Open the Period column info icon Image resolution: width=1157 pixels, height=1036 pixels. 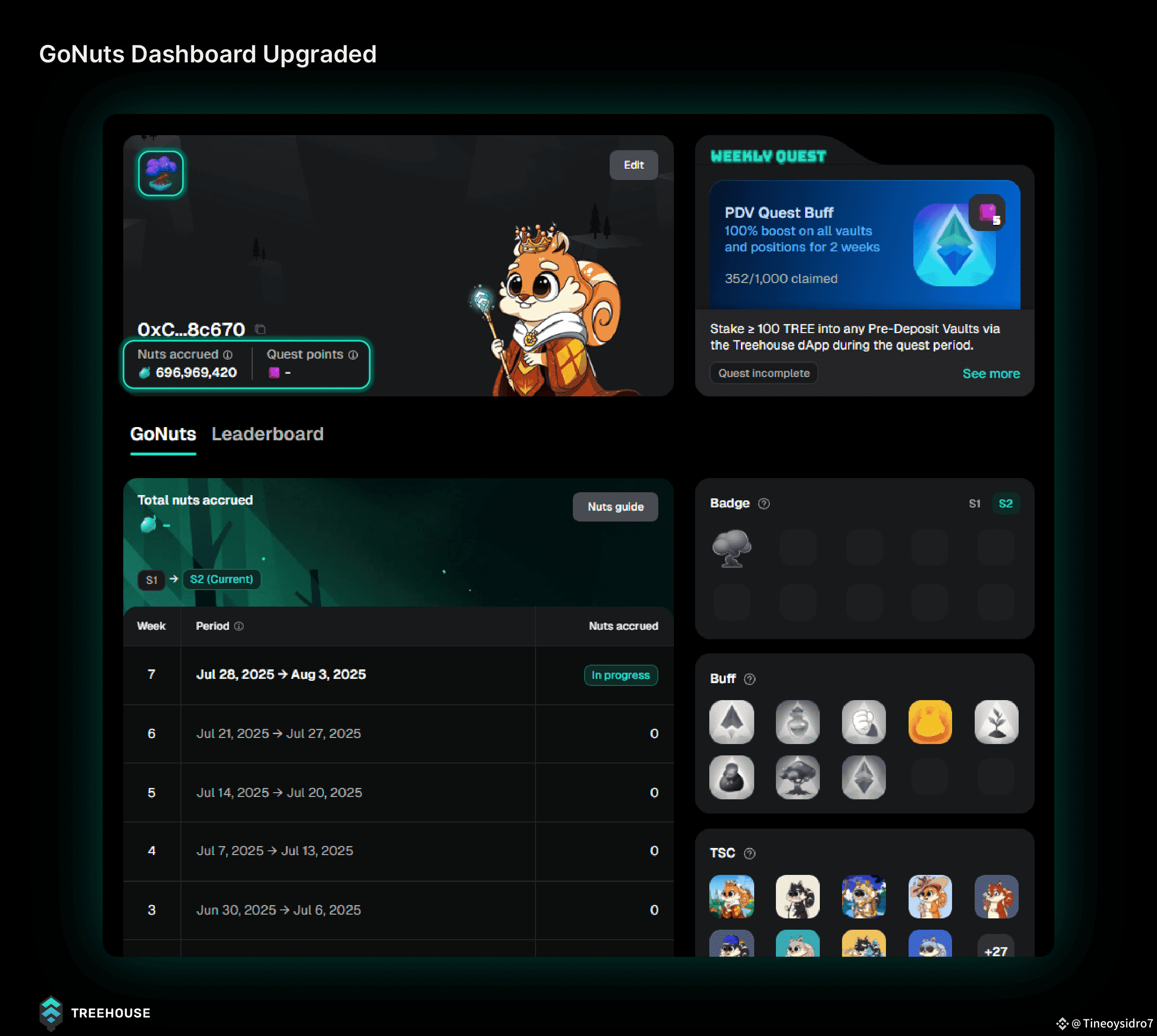pos(239,626)
